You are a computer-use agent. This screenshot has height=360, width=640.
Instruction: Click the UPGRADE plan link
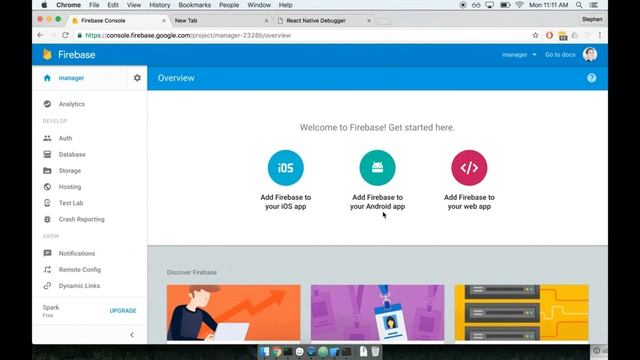point(123,311)
